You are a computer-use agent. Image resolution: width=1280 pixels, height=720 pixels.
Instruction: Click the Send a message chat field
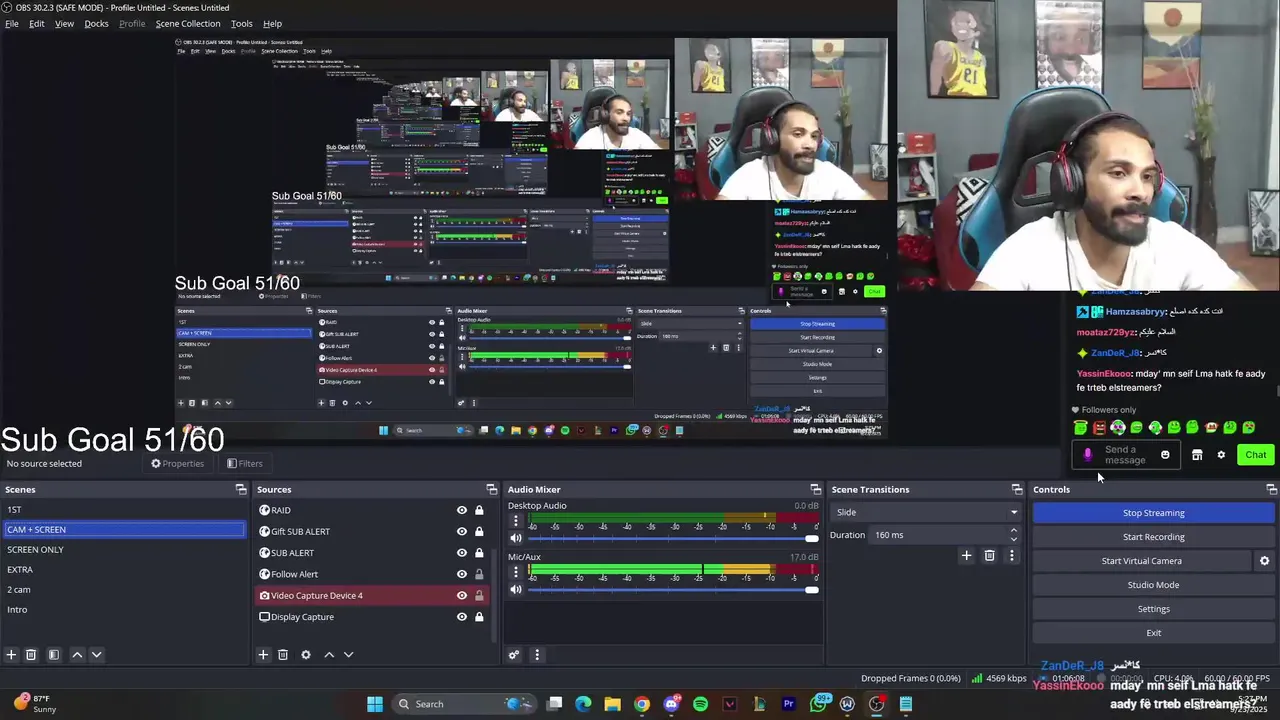tap(1125, 455)
